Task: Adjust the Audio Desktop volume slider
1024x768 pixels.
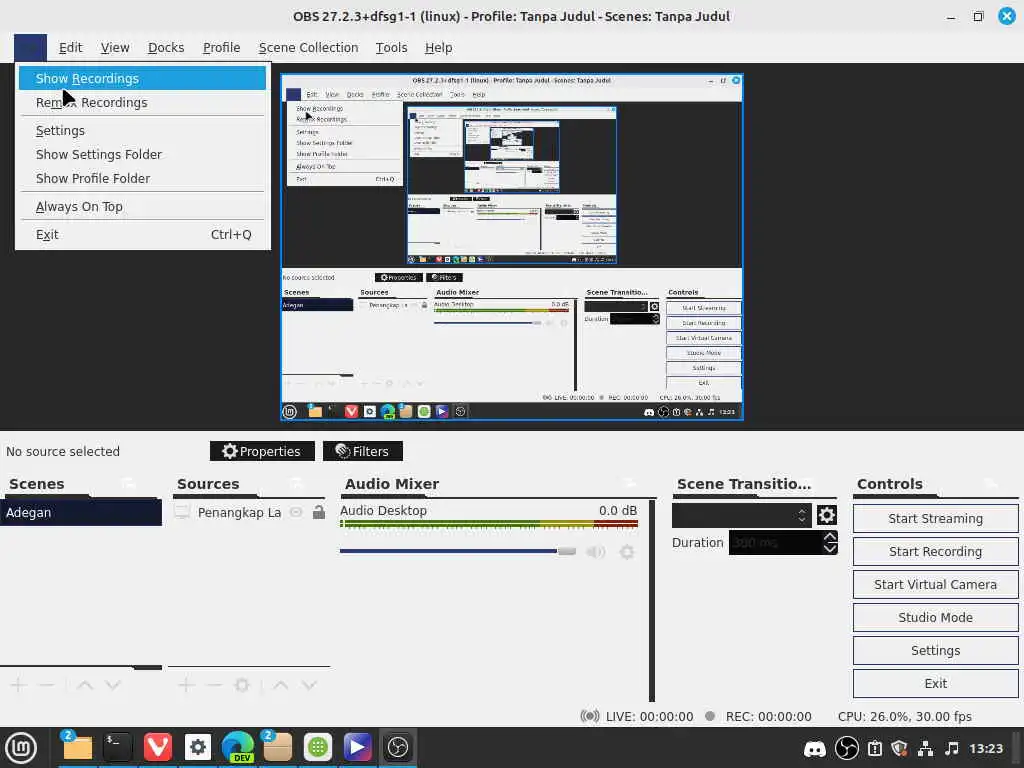Action: (458, 551)
